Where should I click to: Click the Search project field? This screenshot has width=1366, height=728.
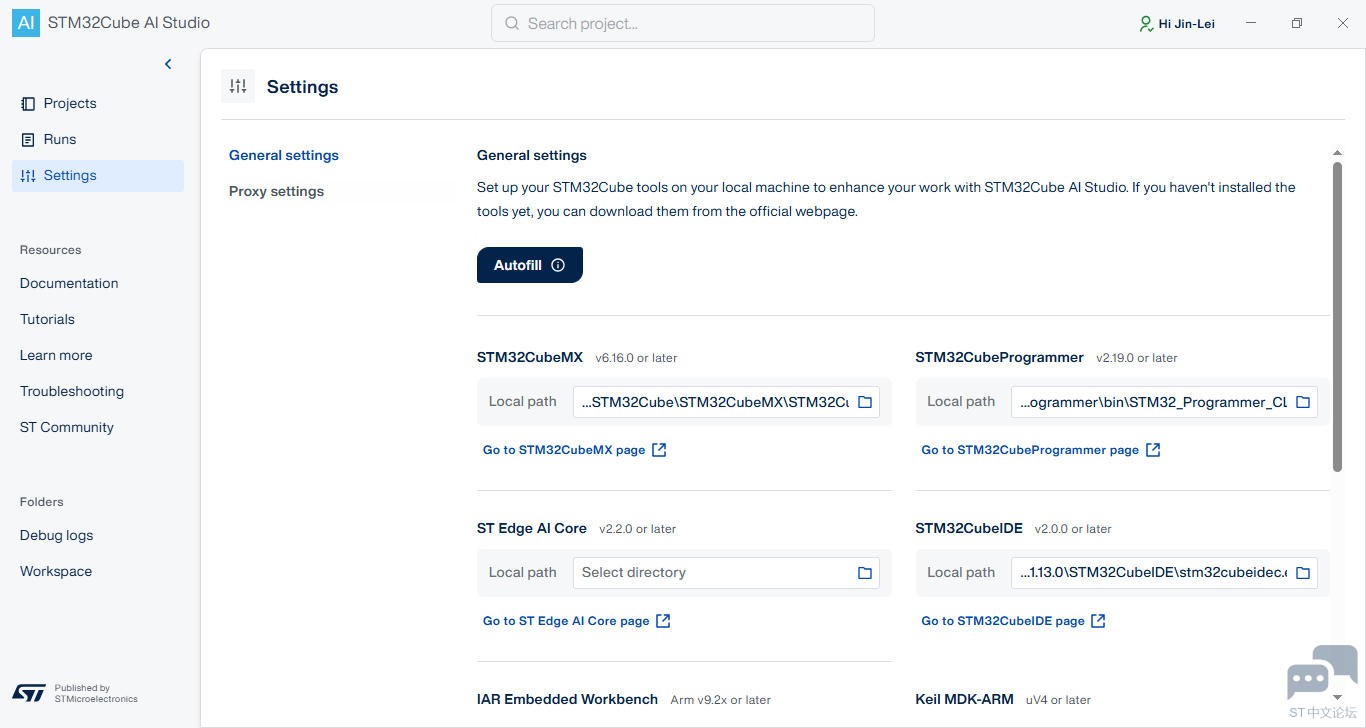pyautogui.click(x=683, y=23)
